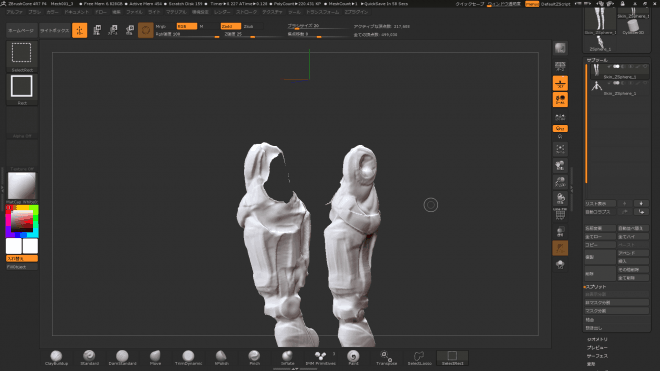
Task: Select the ClayBuildup brush
Action: (x=56, y=358)
